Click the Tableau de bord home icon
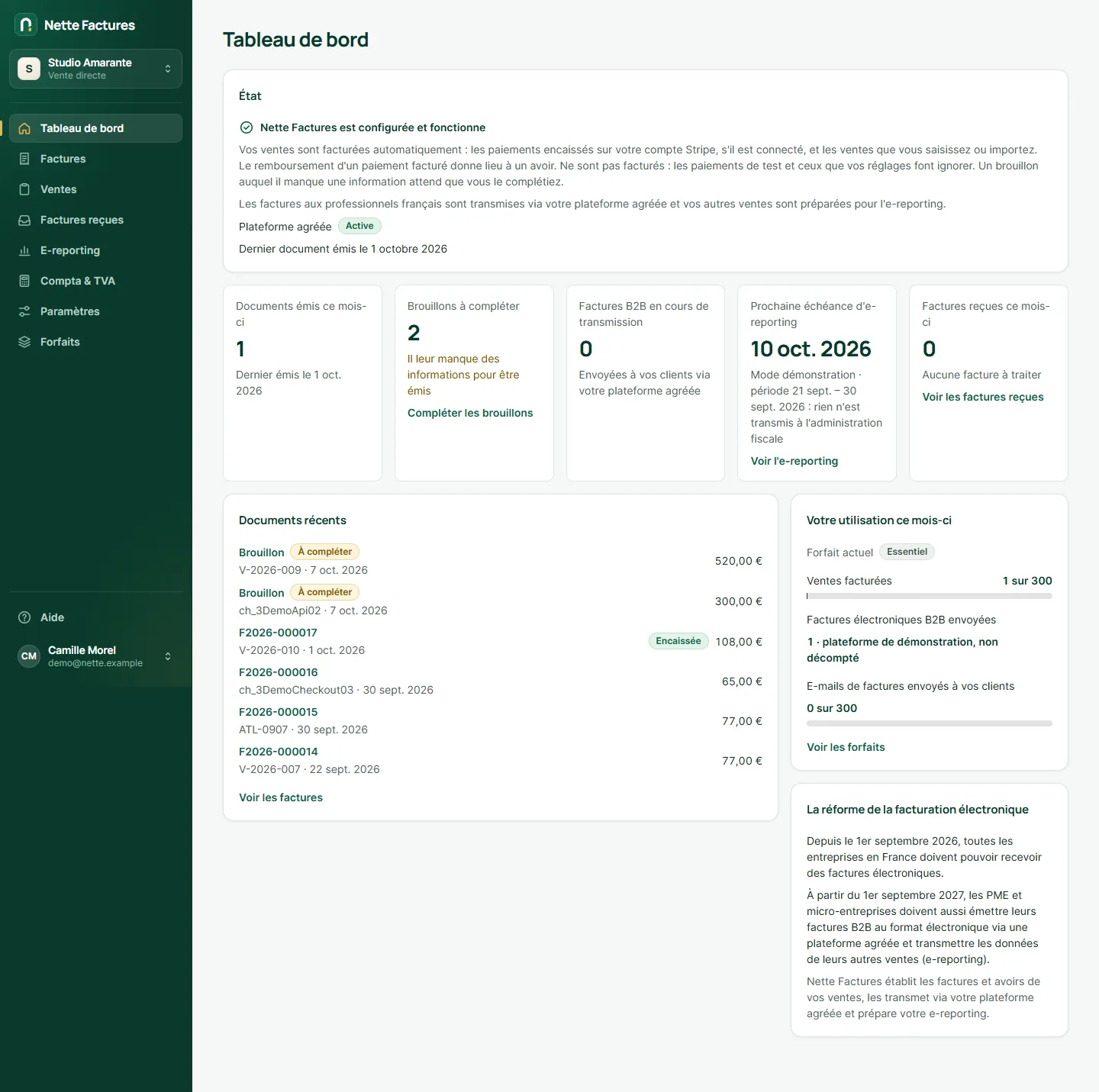Image resolution: width=1099 pixels, height=1092 pixels. pyautogui.click(x=24, y=128)
